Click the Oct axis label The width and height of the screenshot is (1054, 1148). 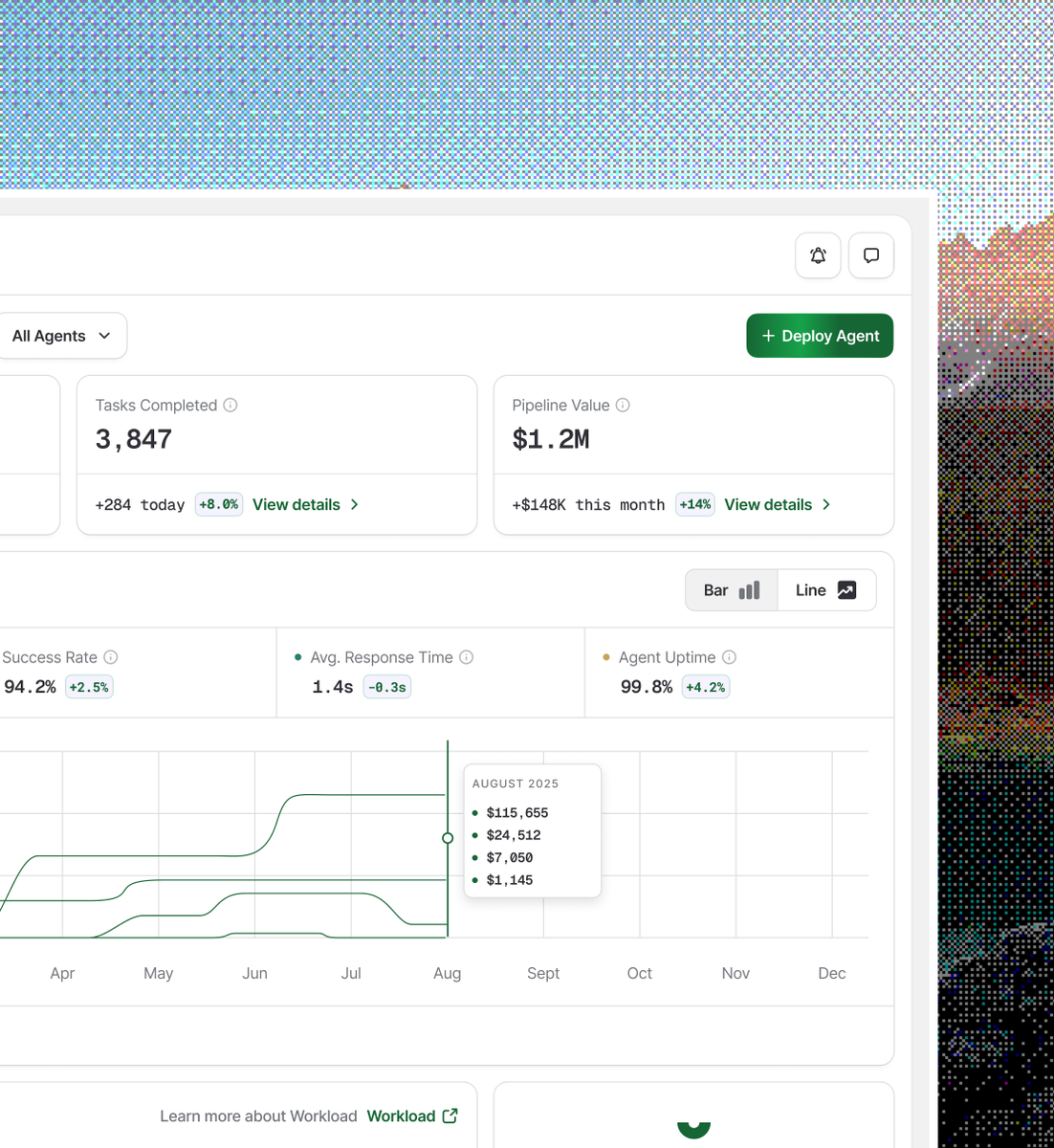pyautogui.click(x=640, y=973)
